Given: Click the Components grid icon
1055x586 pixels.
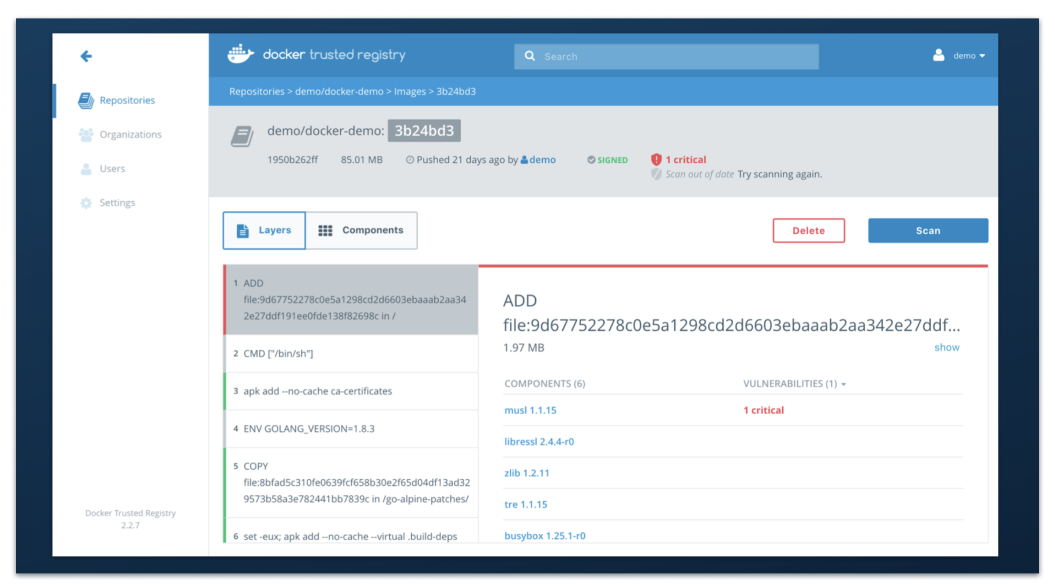Looking at the screenshot, I should [325, 231].
